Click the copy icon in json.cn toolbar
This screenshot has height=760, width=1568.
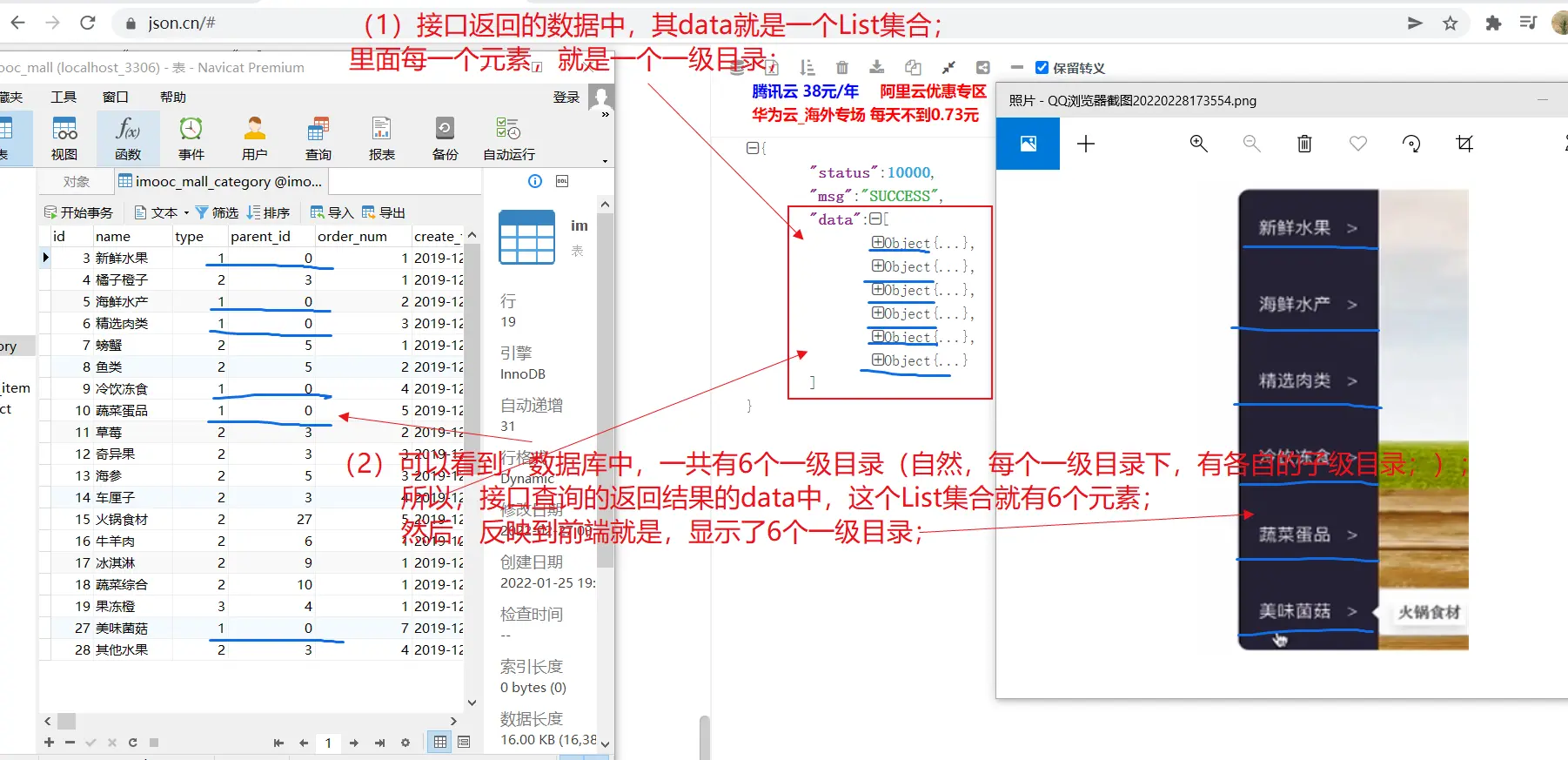point(913,68)
